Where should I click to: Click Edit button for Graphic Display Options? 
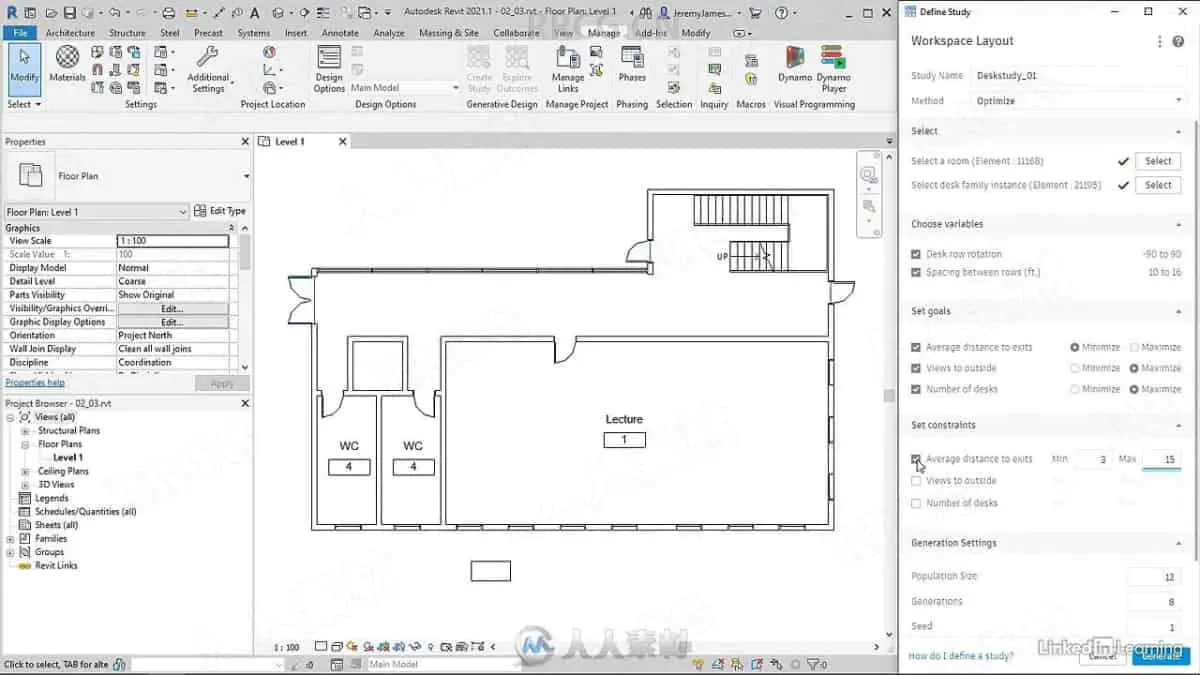tap(172, 322)
